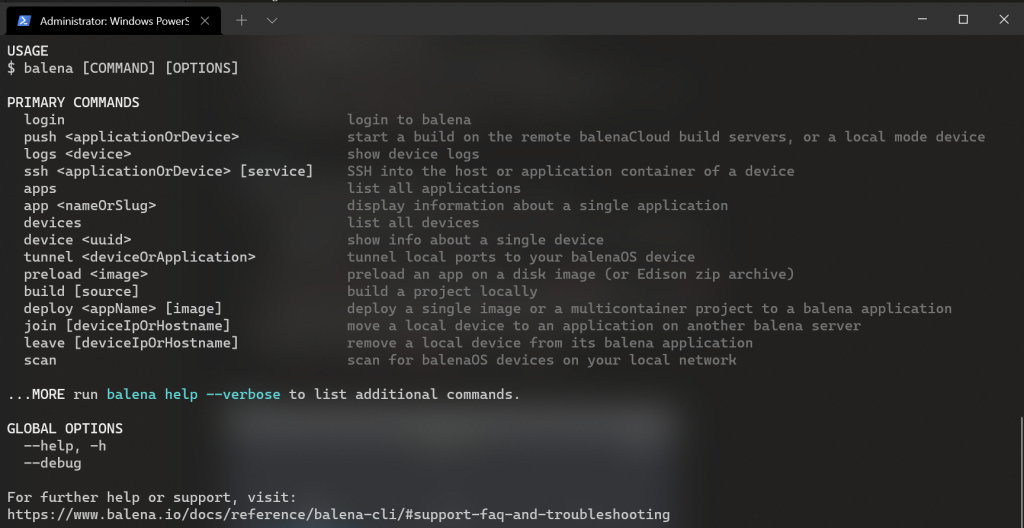Screen dimensions: 1024x528
Task: Expand the new tab profile dropdown chevron
Action: point(272,20)
